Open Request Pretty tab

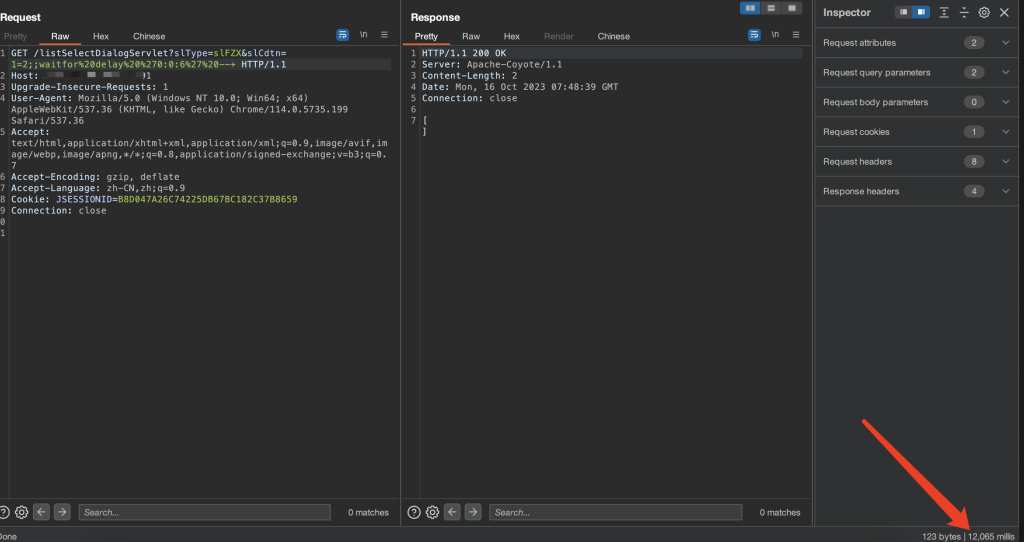click(x=15, y=37)
